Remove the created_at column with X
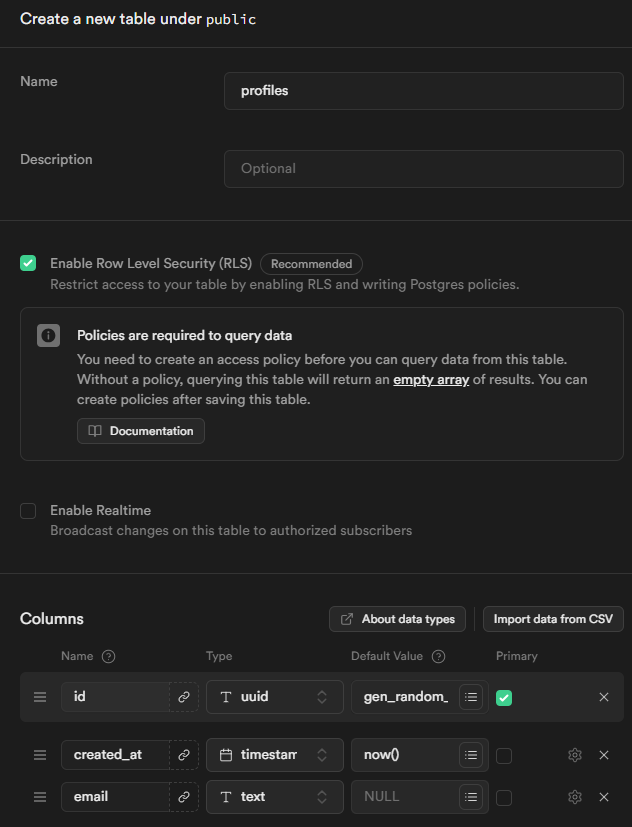632x827 pixels. (604, 755)
